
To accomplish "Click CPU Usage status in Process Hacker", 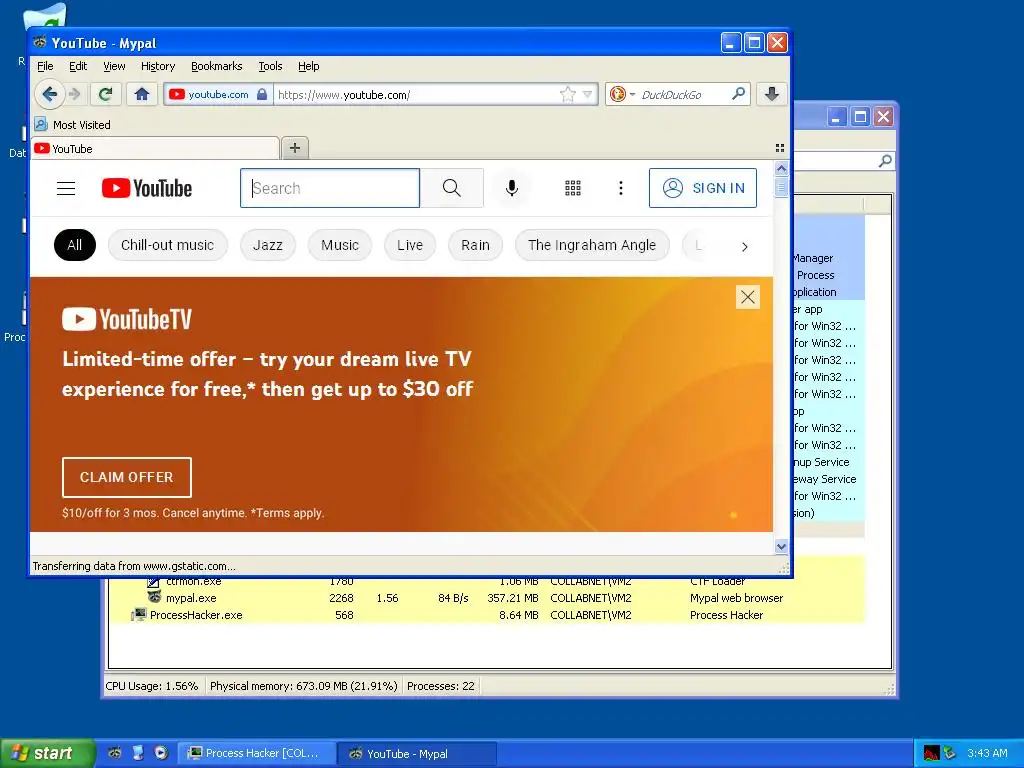I will (152, 686).
